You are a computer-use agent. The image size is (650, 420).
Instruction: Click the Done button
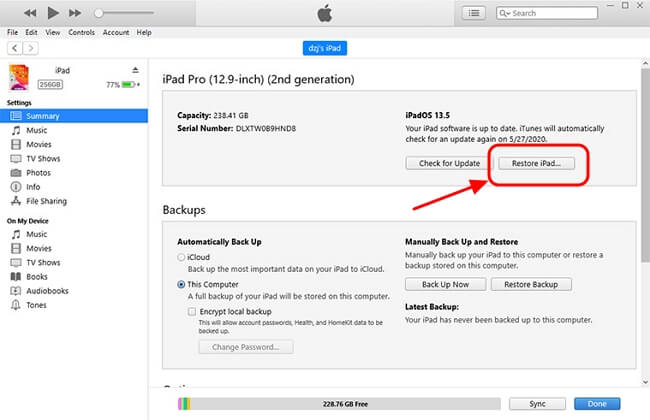tap(597, 404)
